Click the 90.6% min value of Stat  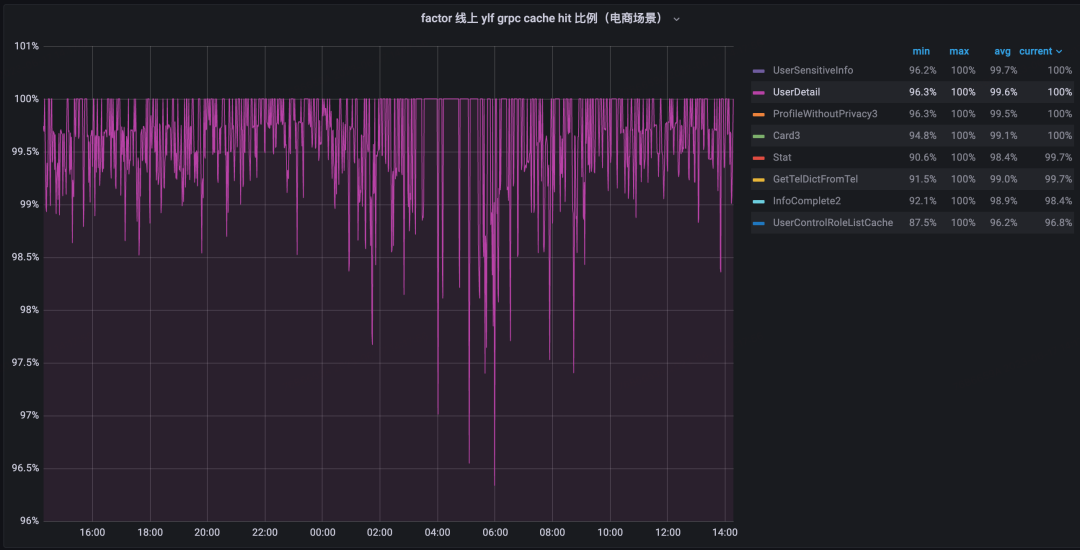(922, 157)
